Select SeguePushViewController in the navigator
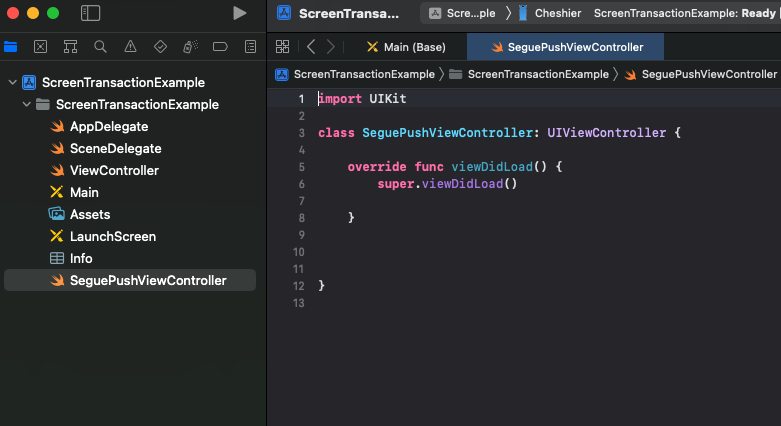781x426 pixels. coord(130,280)
